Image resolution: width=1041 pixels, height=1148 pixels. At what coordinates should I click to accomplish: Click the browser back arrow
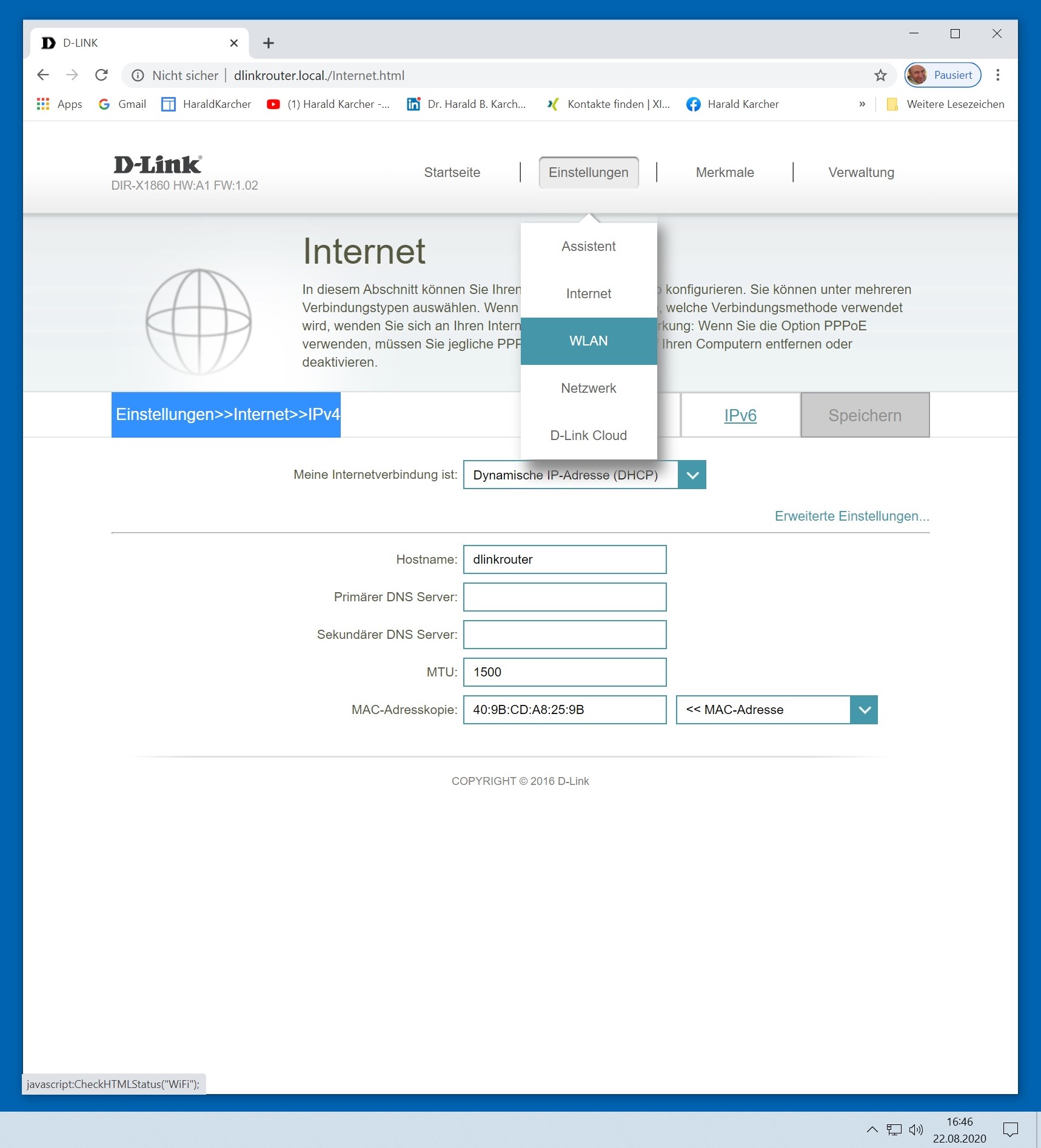42,75
